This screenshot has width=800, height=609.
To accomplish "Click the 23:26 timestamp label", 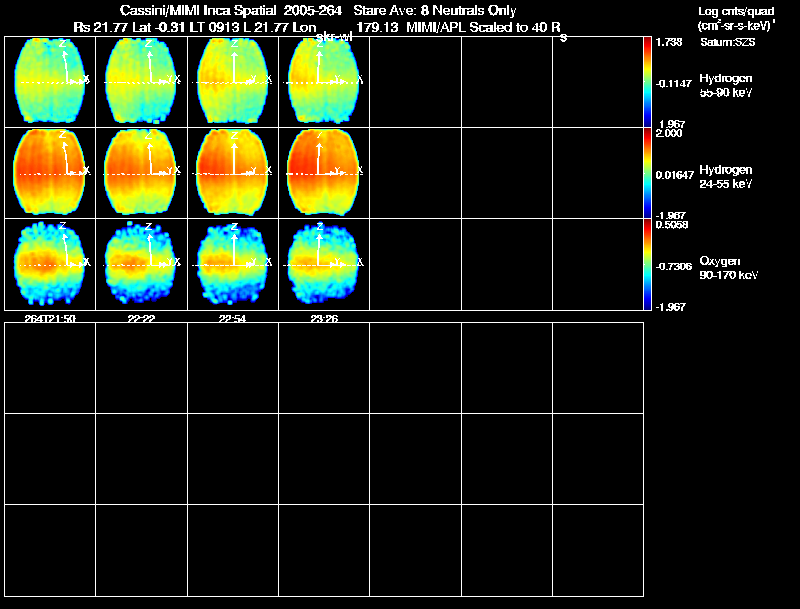I will click(x=324, y=319).
